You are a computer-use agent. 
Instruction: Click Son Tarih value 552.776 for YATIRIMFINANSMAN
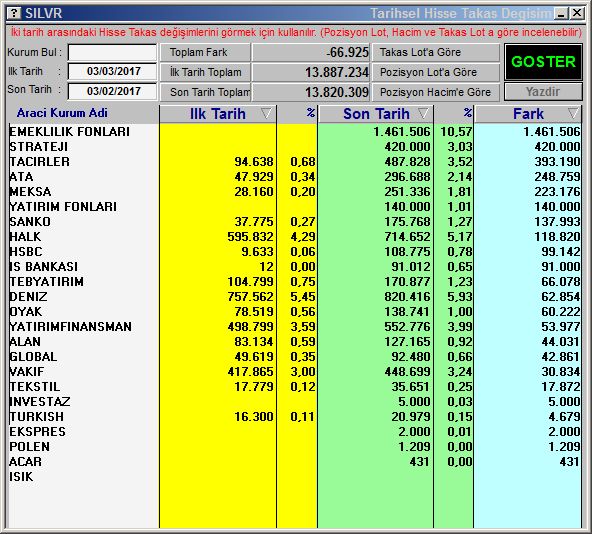pos(407,327)
